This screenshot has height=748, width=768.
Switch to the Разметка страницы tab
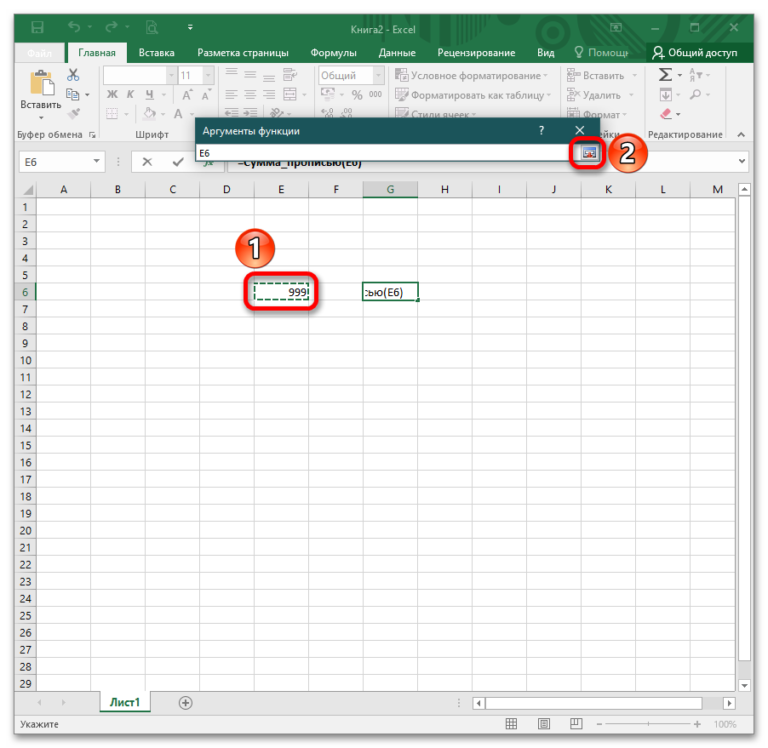(x=243, y=53)
